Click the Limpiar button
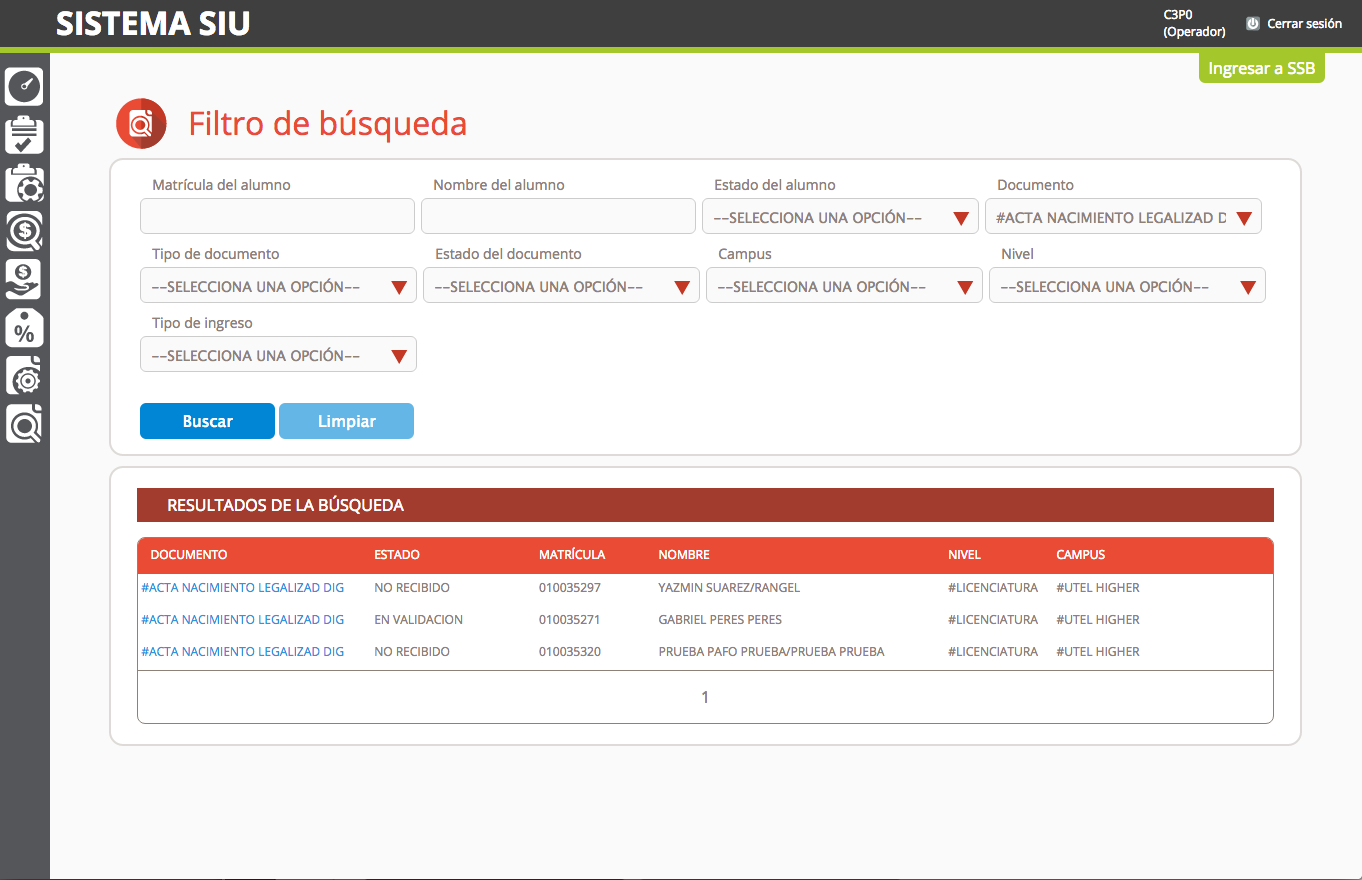 pyautogui.click(x=346, y=421)
